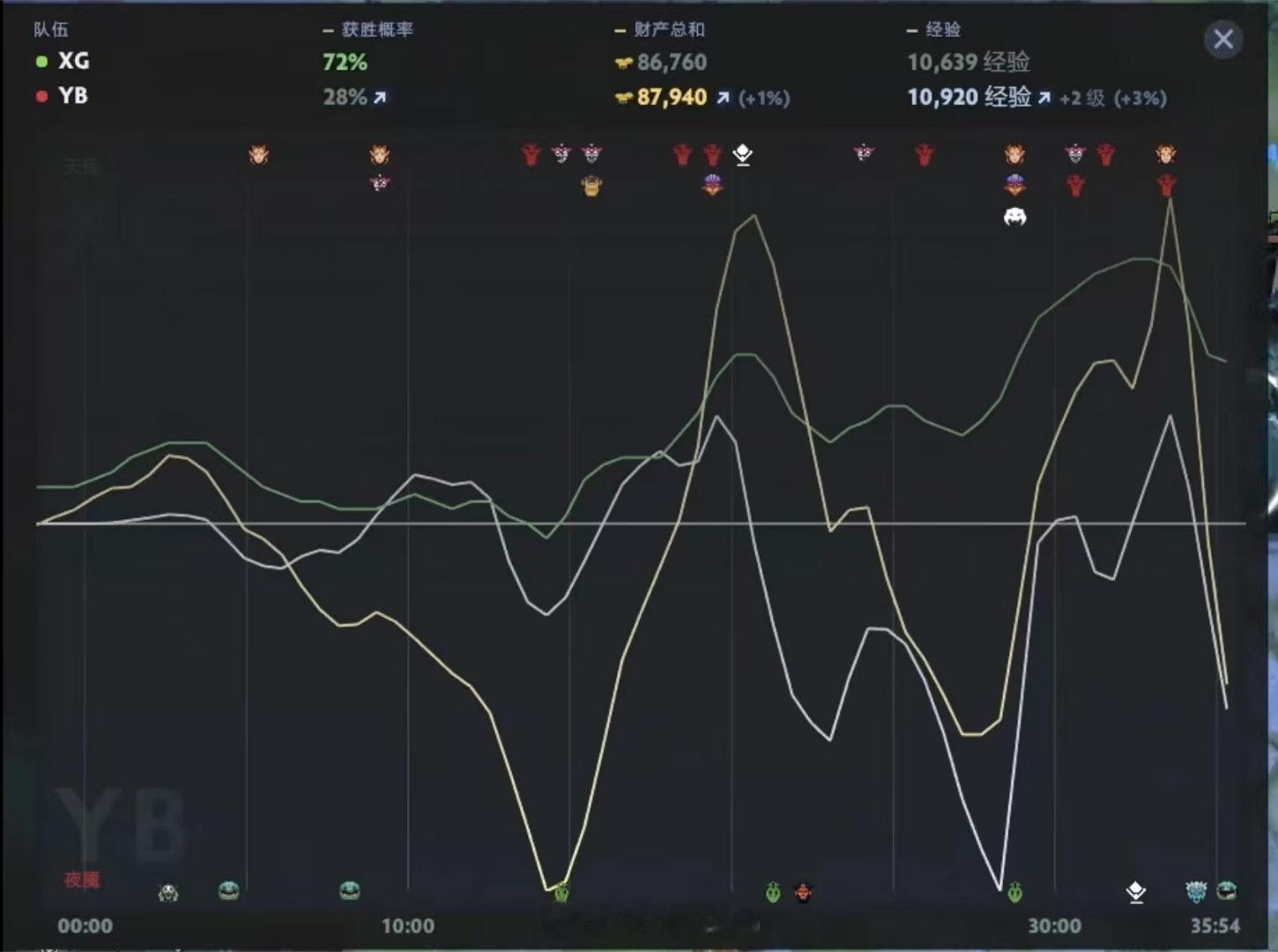
Task: Click the leftmost grey creature icon, bottom row
Action: 168,893
